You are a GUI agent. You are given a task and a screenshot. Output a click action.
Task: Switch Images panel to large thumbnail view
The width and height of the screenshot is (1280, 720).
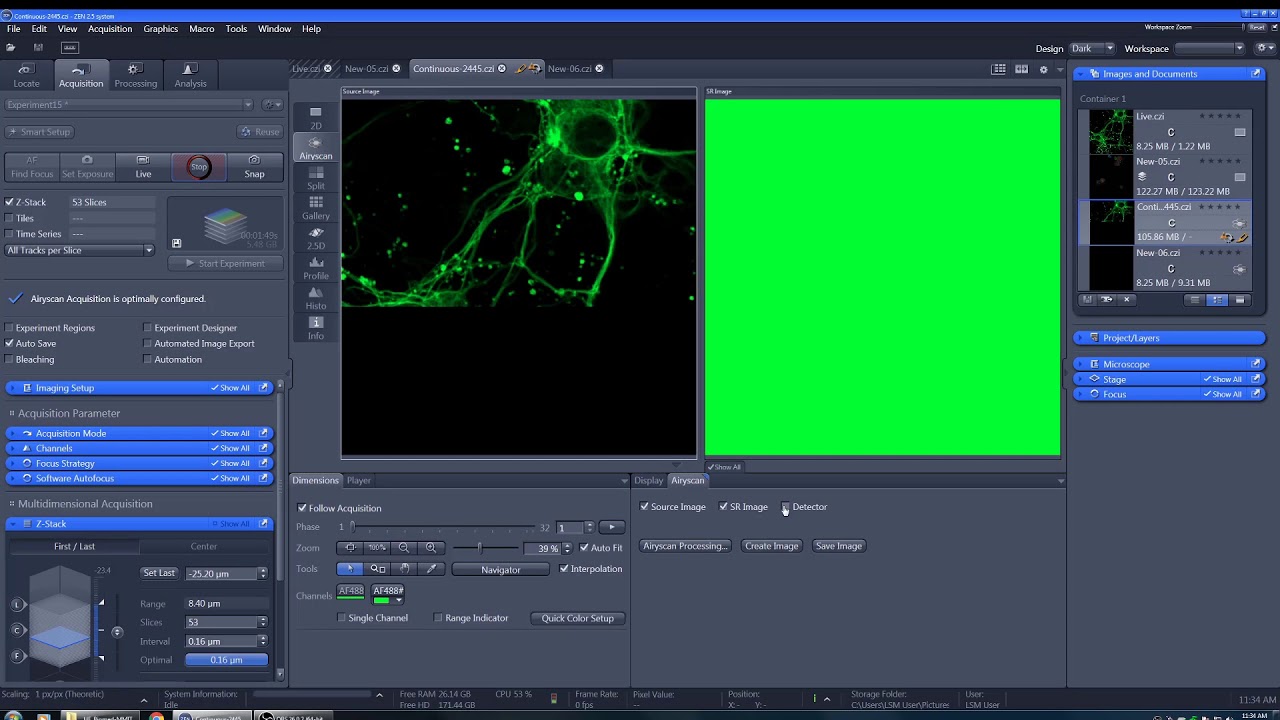[1240, 299]
